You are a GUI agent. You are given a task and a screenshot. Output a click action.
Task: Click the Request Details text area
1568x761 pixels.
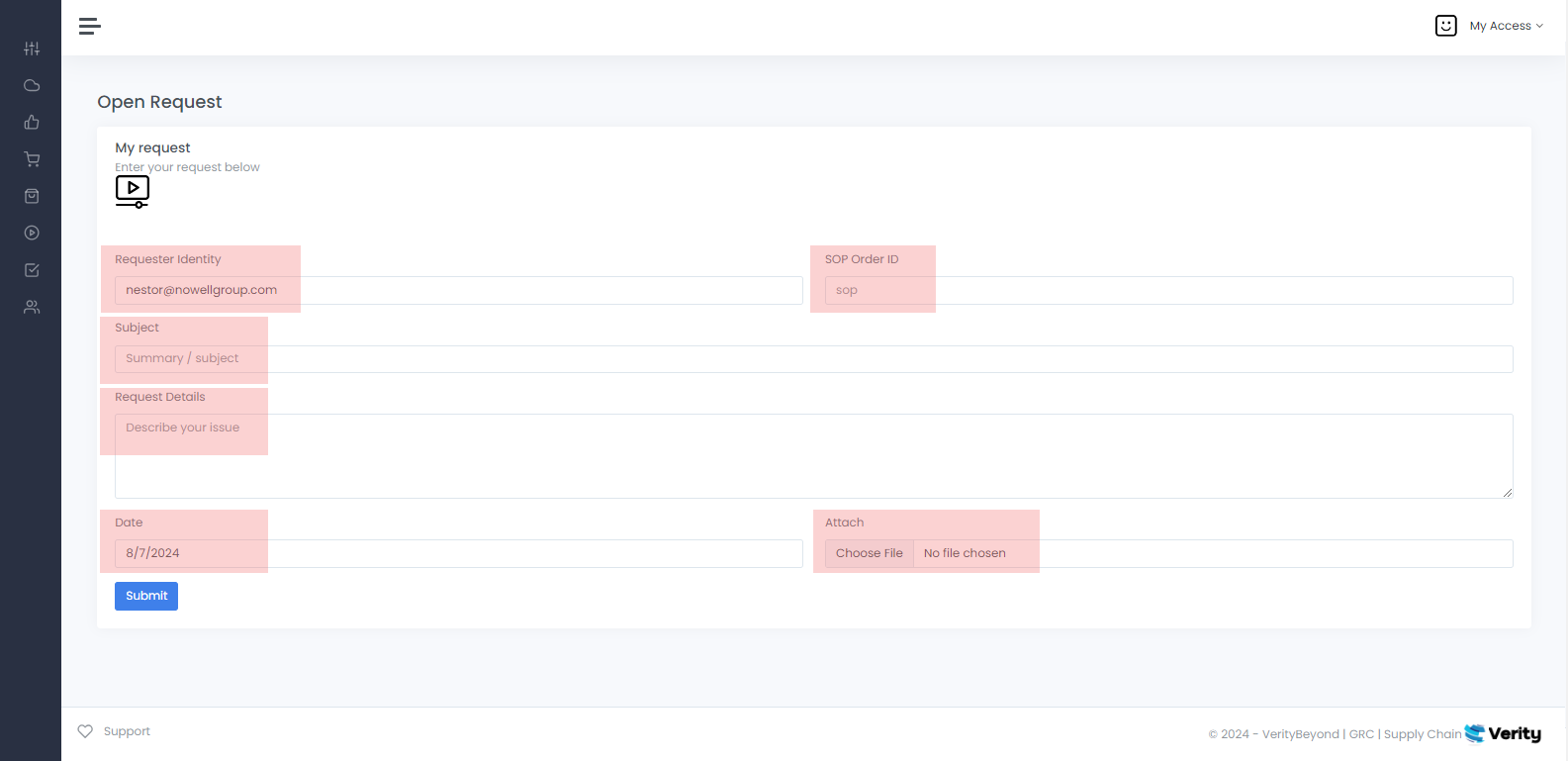[813, 456]
